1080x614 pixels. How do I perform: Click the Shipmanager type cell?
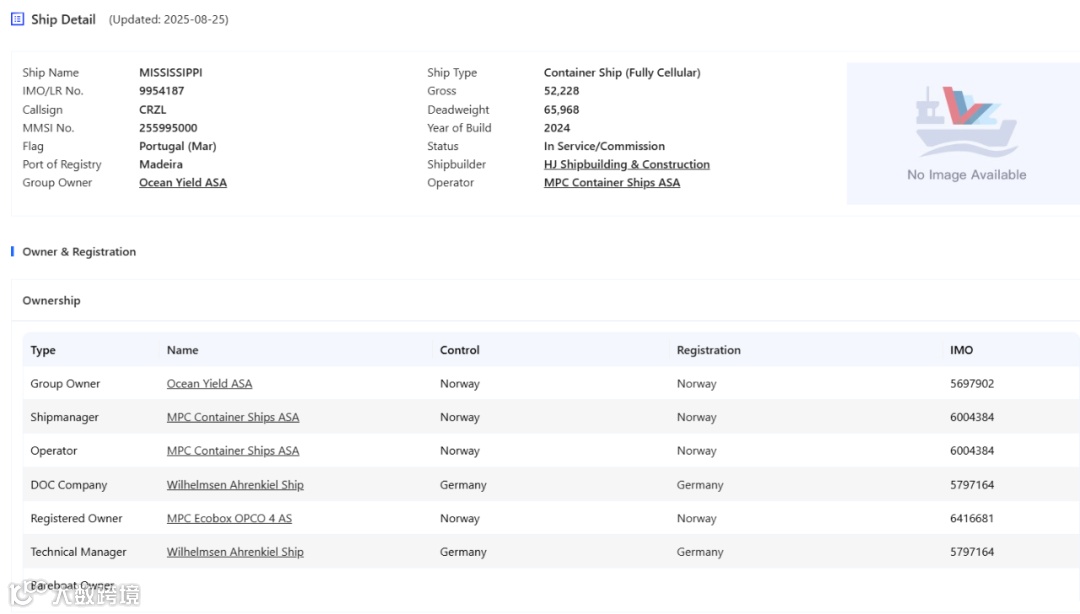coord(65,418)
